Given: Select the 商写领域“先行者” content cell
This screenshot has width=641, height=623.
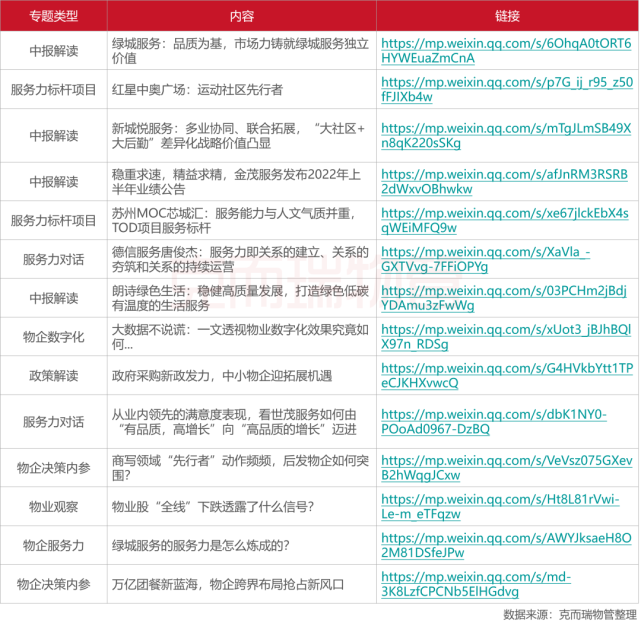Looking at the screenshot, I should [x=240, y=468].
